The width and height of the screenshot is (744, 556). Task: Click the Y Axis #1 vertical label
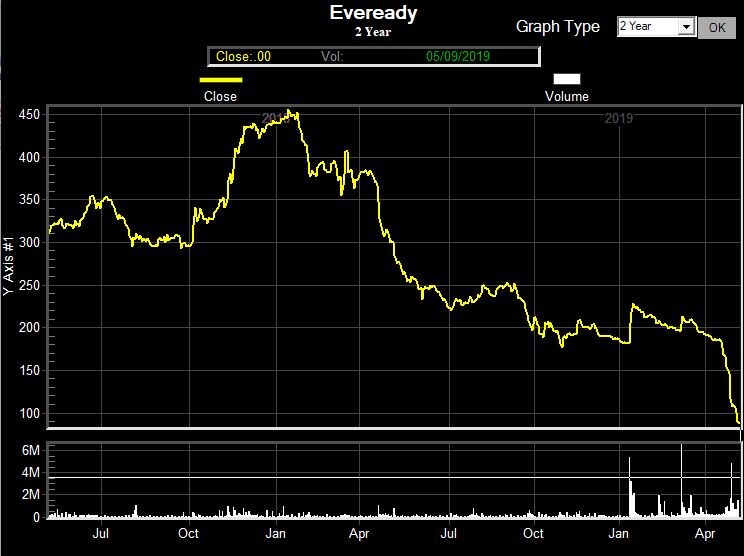click(x=9, y=266)
